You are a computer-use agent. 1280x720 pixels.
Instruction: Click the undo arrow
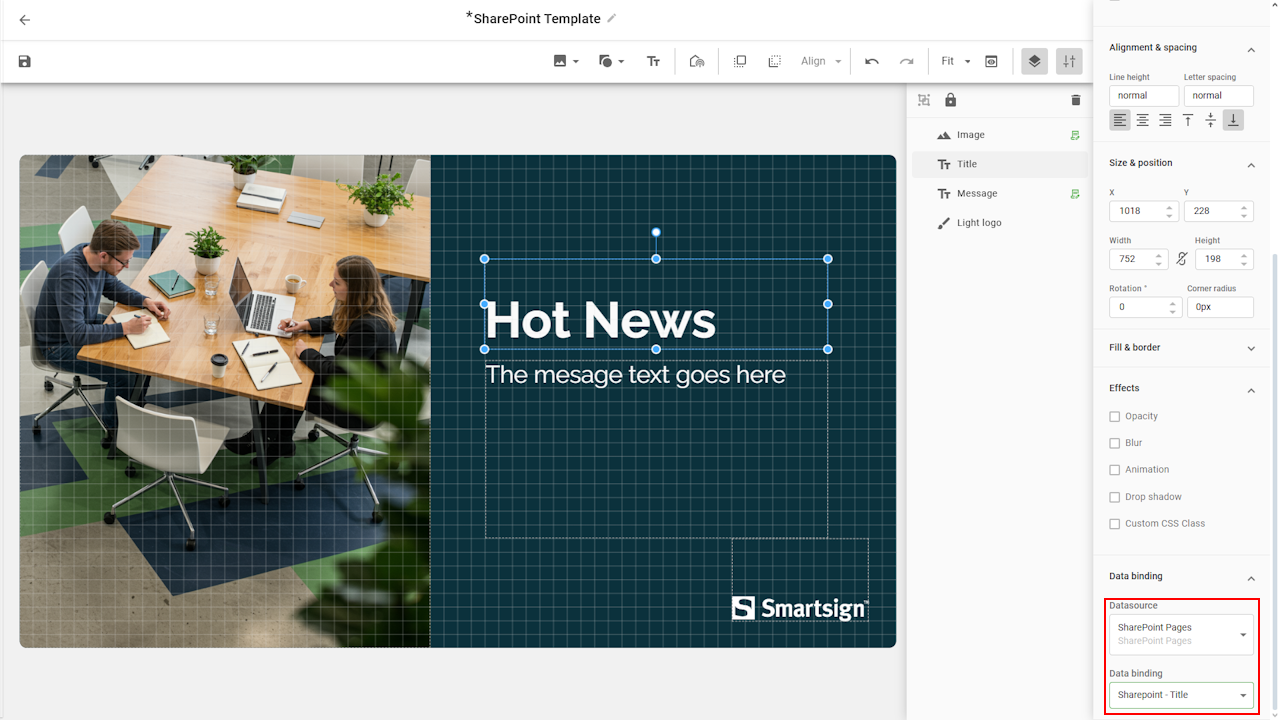[872, 61]
